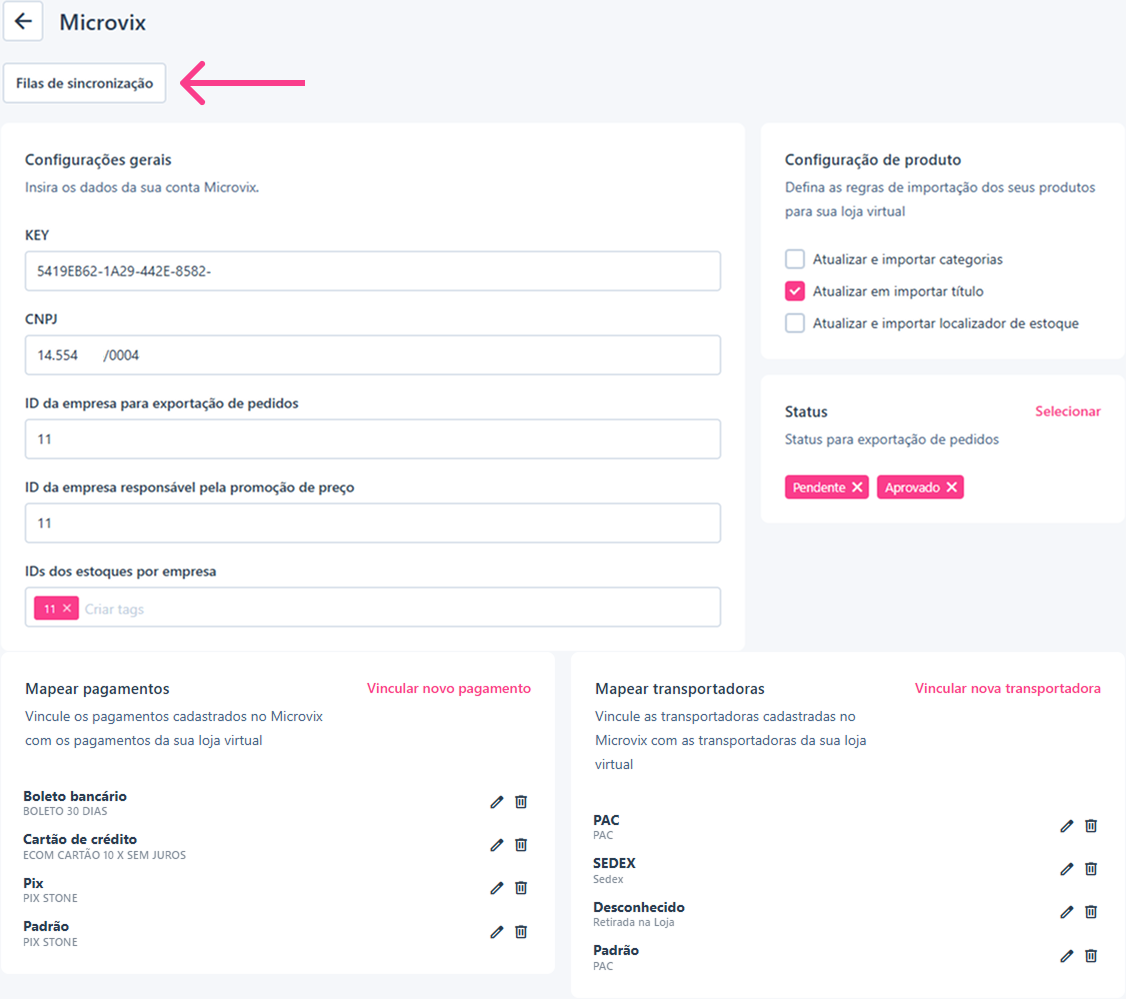This screenshot has width=1126, height=999.
Task: Edit the Pix payment mapping
Action: pyautogui.click(x=497, y=888)
